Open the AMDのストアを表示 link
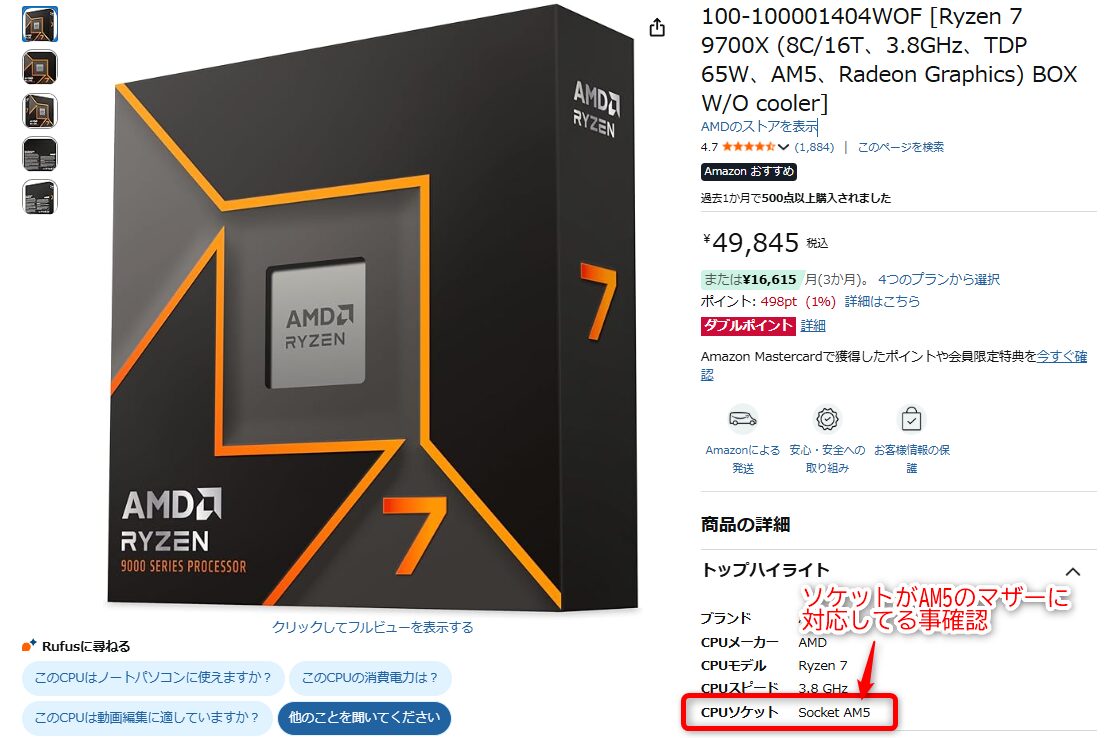1114x738 pixels. click(759, 126)
